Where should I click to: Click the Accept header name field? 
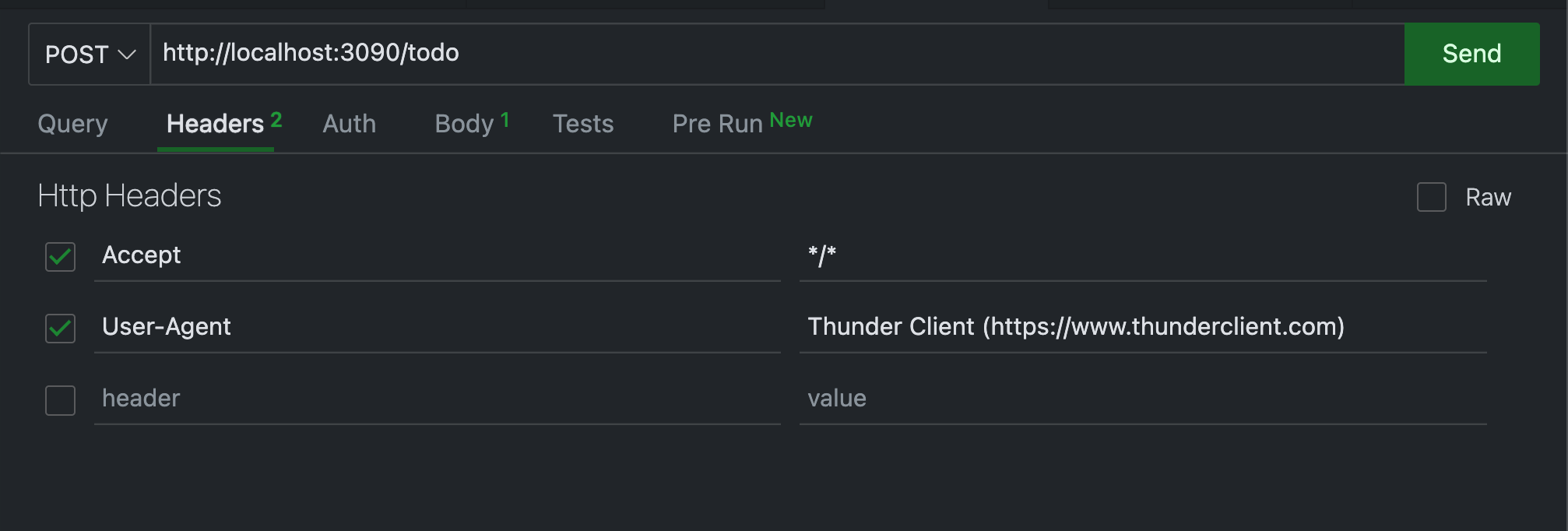(436, 255)
